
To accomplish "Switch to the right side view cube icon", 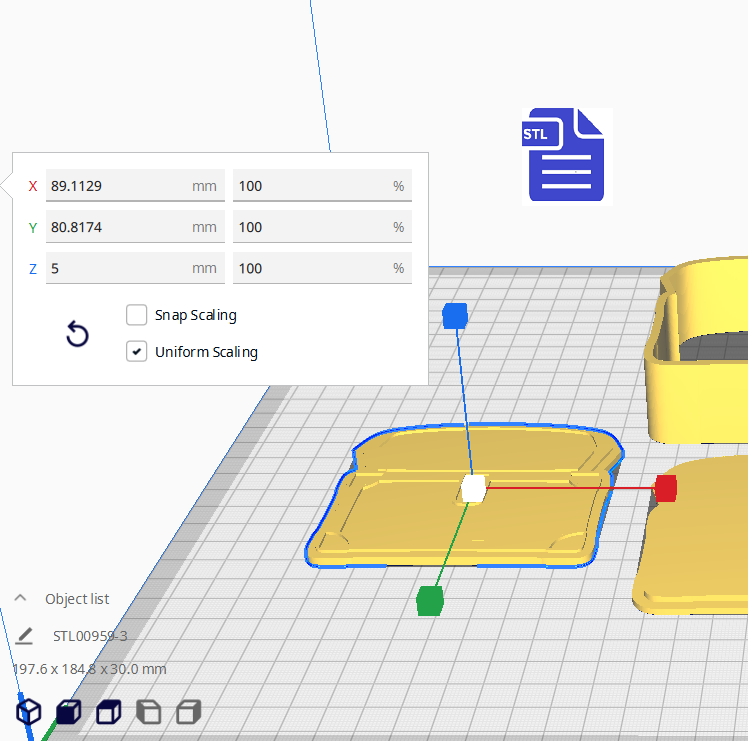I will tap(187, 712).
